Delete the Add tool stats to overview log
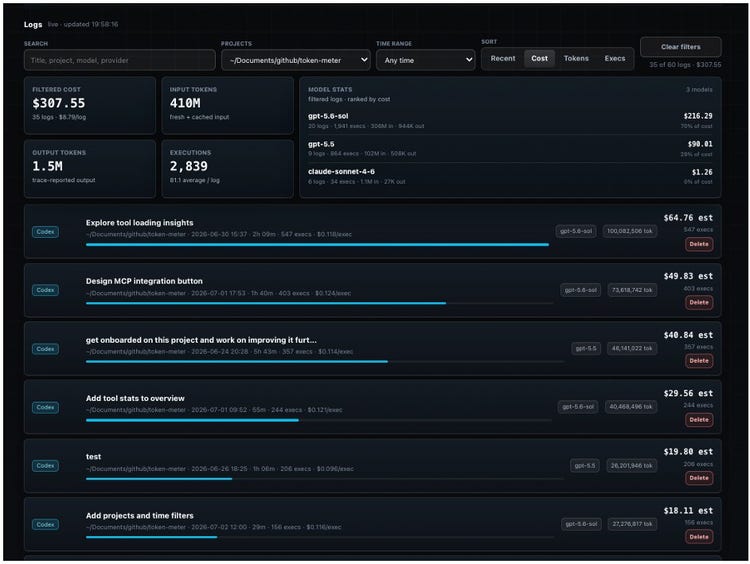This screenshot has width=750, height=564. 699,420
